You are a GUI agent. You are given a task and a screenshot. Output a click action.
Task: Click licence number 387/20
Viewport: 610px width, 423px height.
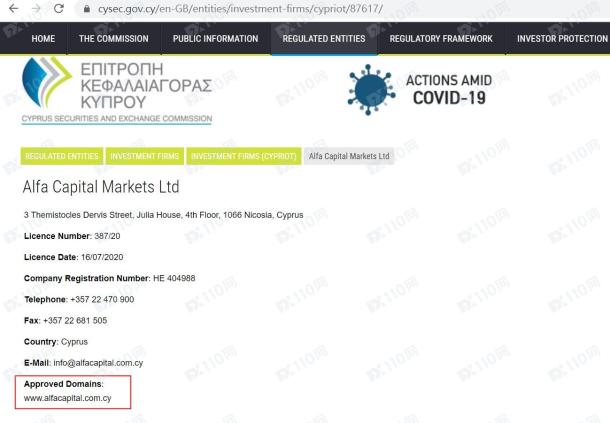(x=107, y=236)
